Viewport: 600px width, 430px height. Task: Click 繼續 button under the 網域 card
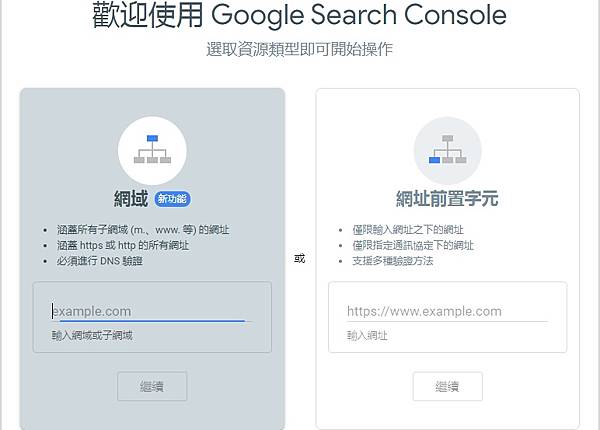[x=152, y=386]
